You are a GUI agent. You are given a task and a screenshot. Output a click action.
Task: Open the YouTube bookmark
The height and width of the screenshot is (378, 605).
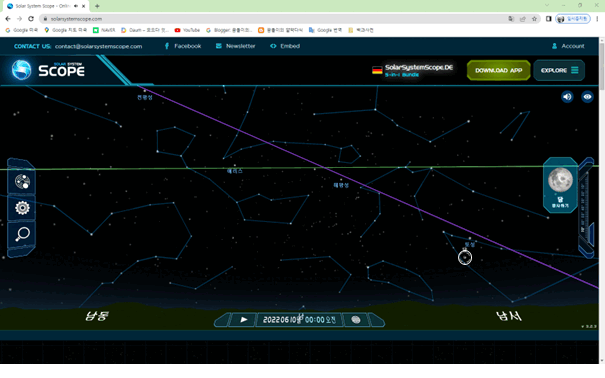pyautogui.click(x=187, y=30)
